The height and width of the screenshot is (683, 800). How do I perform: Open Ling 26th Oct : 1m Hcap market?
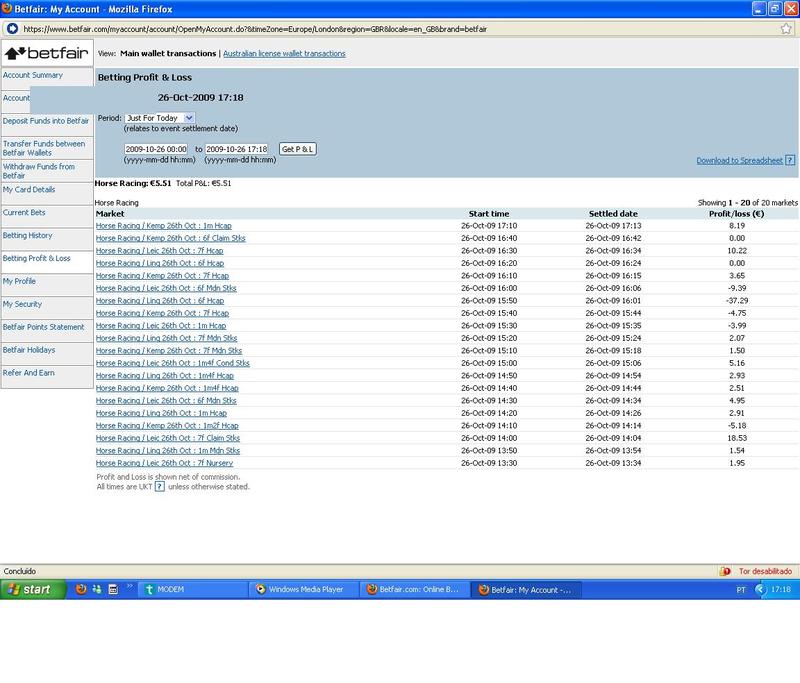(161, 413)
